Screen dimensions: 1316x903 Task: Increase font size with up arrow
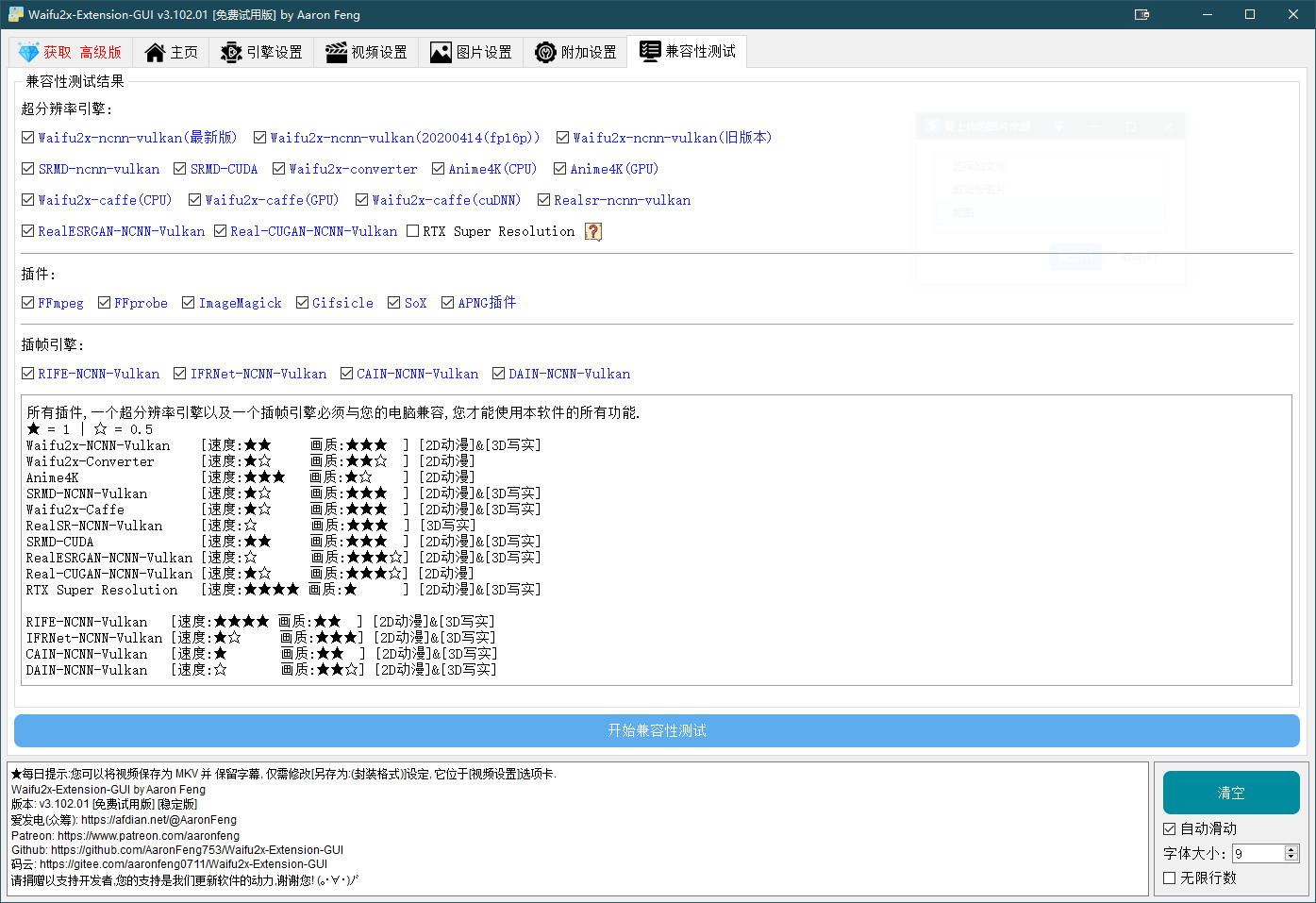1291,849
